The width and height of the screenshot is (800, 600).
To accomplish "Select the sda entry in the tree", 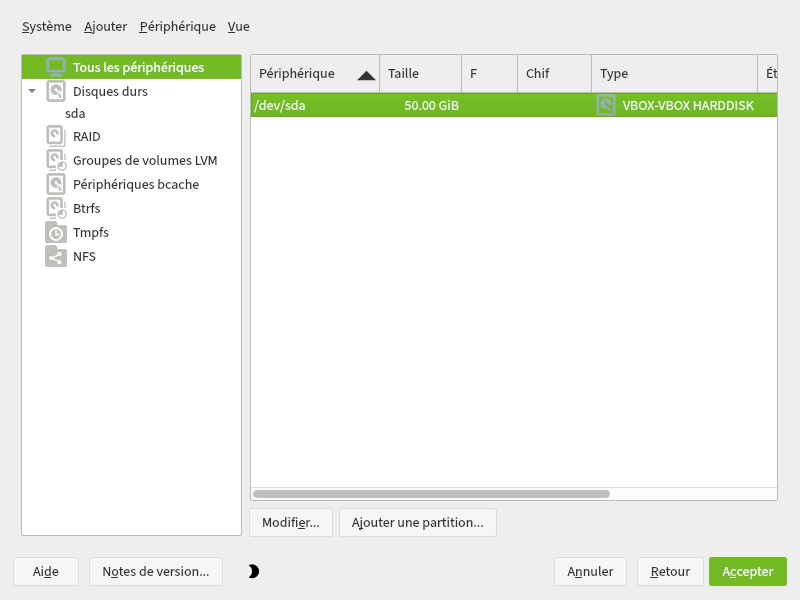I will 75,113.
